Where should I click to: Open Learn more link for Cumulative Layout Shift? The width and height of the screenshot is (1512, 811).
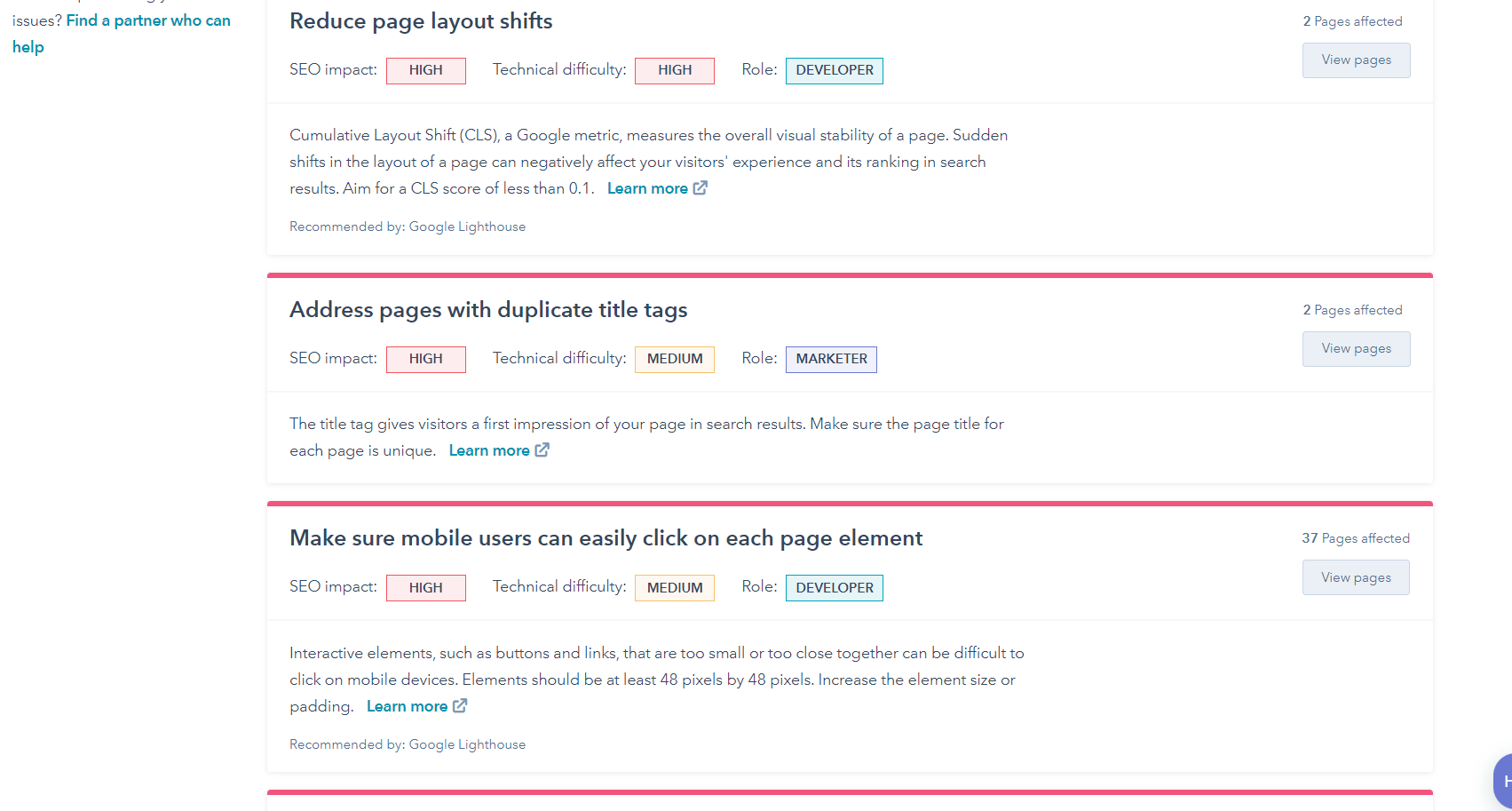click(x=647, y=188)
